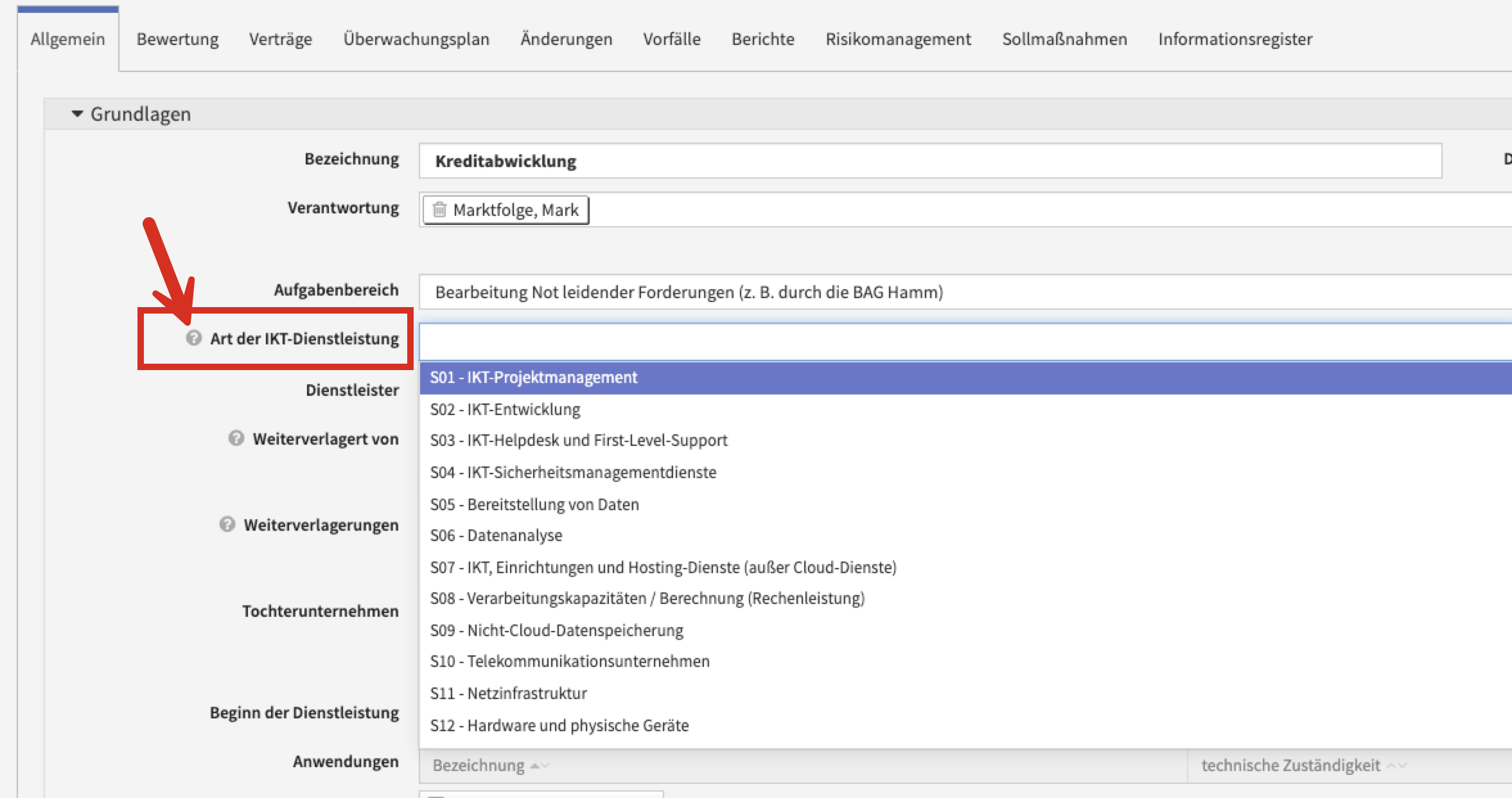
Task: Sort by technische Zuständigkeit column arrows
Action: coord(1397,765)
